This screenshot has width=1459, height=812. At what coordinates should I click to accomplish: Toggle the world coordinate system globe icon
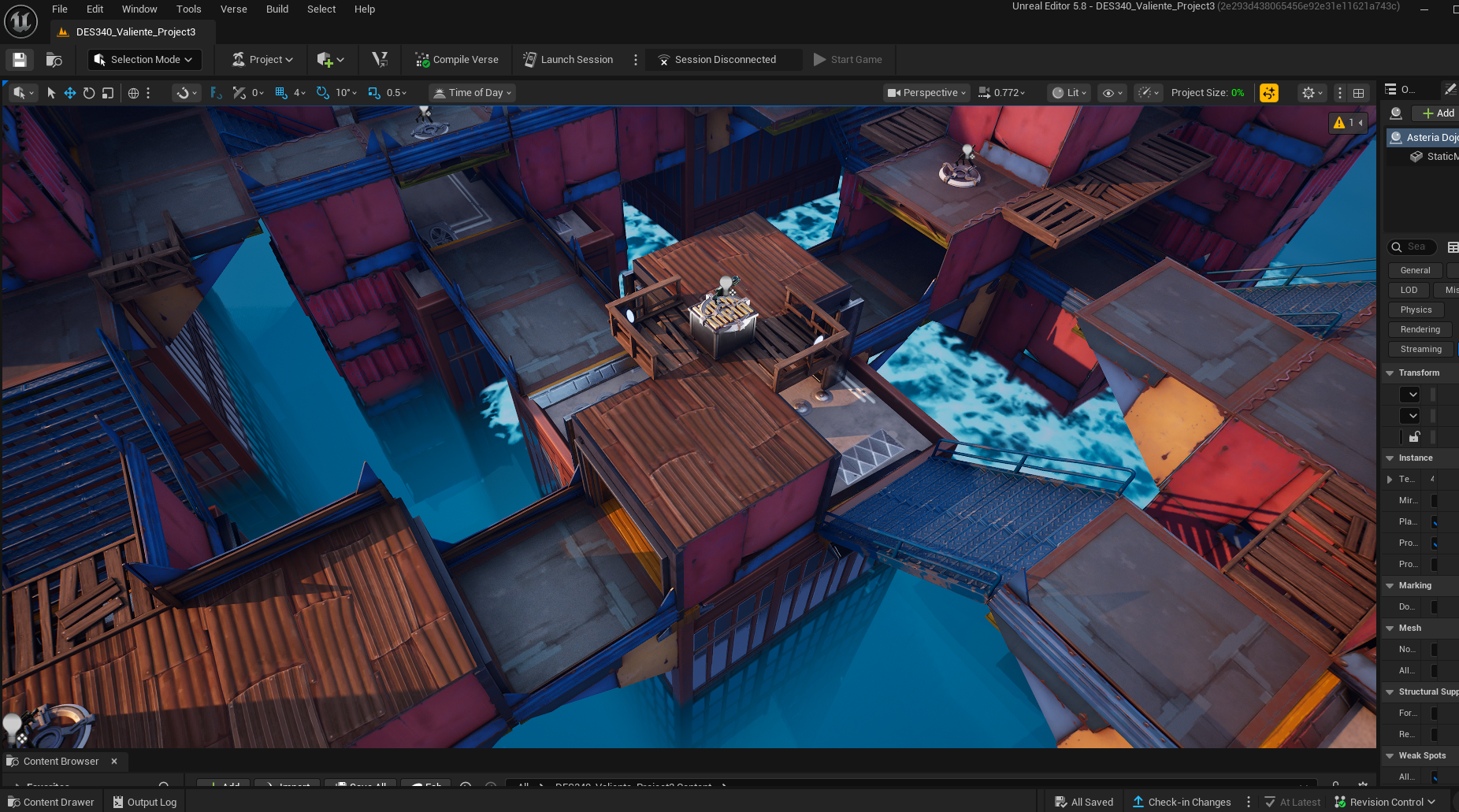pyautogui.click(x=134, y=93)
